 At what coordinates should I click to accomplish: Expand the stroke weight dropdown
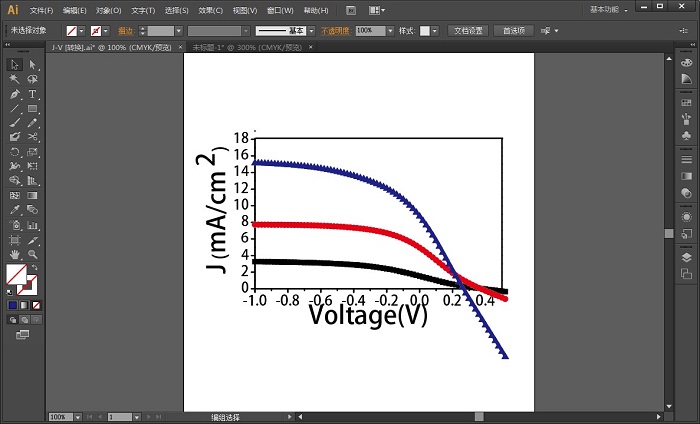pos(179,31)
